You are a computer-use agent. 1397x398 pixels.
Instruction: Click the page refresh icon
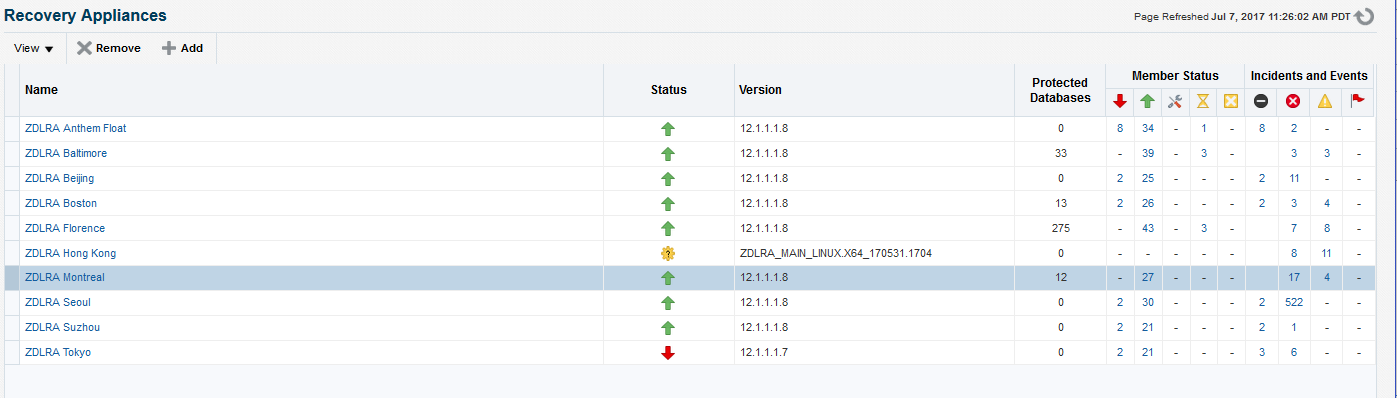(1364, 16)
